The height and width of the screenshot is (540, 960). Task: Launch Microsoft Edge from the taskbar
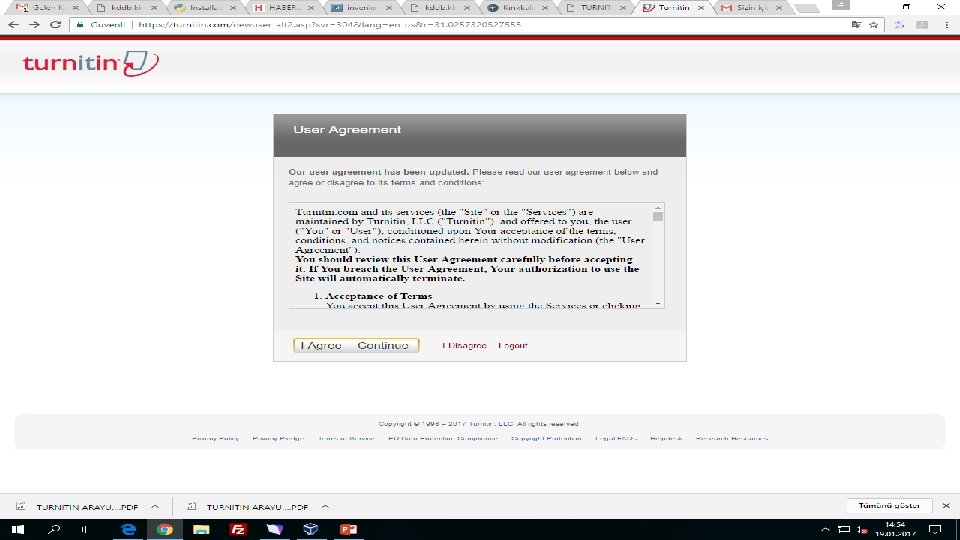pos(128,529)
